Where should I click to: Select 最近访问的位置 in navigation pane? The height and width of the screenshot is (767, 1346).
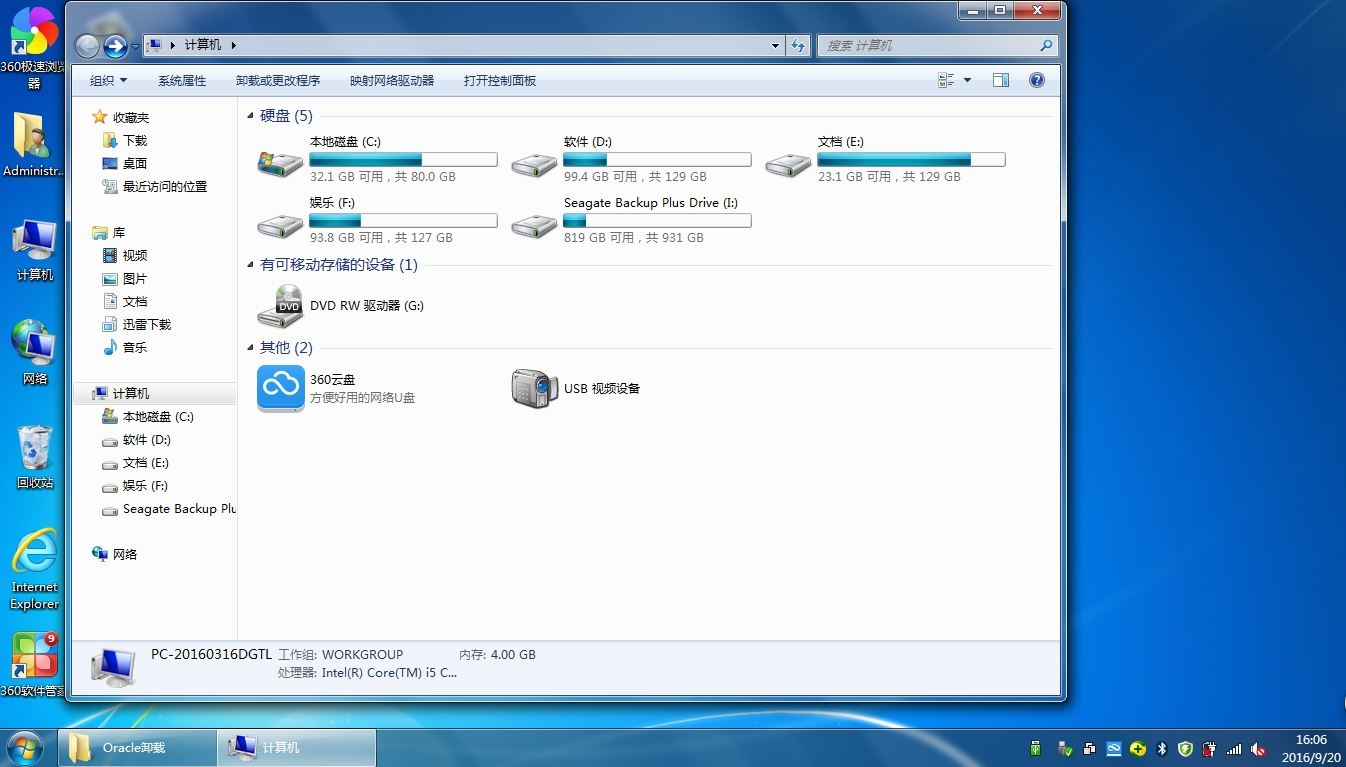(165, 187)
